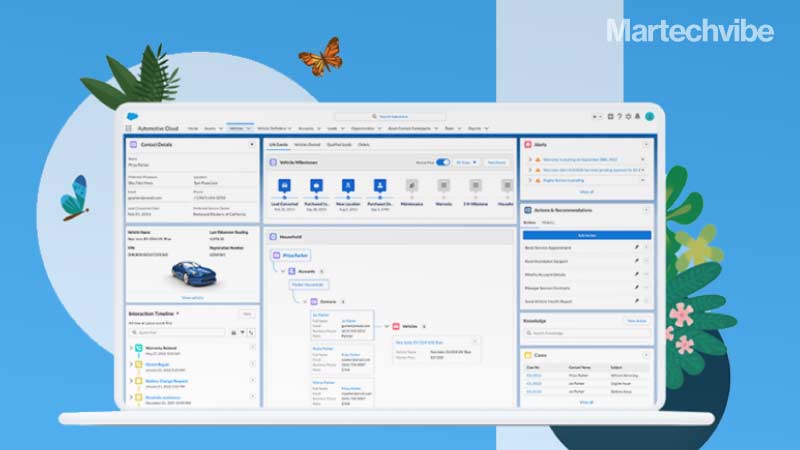Click the Search Knowledge field
The image size is (800, 450).
(587, 333)
